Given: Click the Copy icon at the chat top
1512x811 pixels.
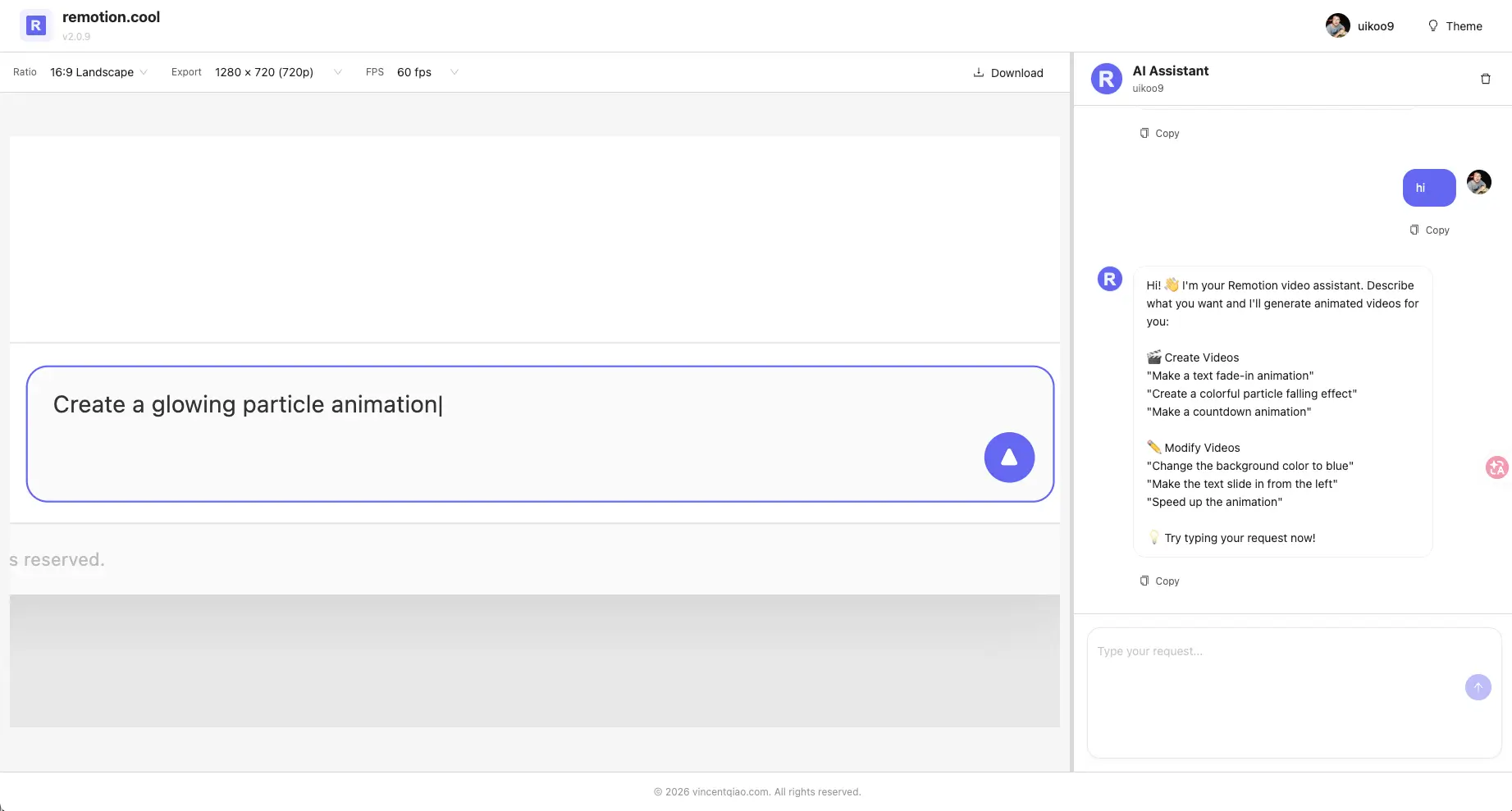Looking at the screenshot, I should pyautogui.click(x=1158, y=132).
